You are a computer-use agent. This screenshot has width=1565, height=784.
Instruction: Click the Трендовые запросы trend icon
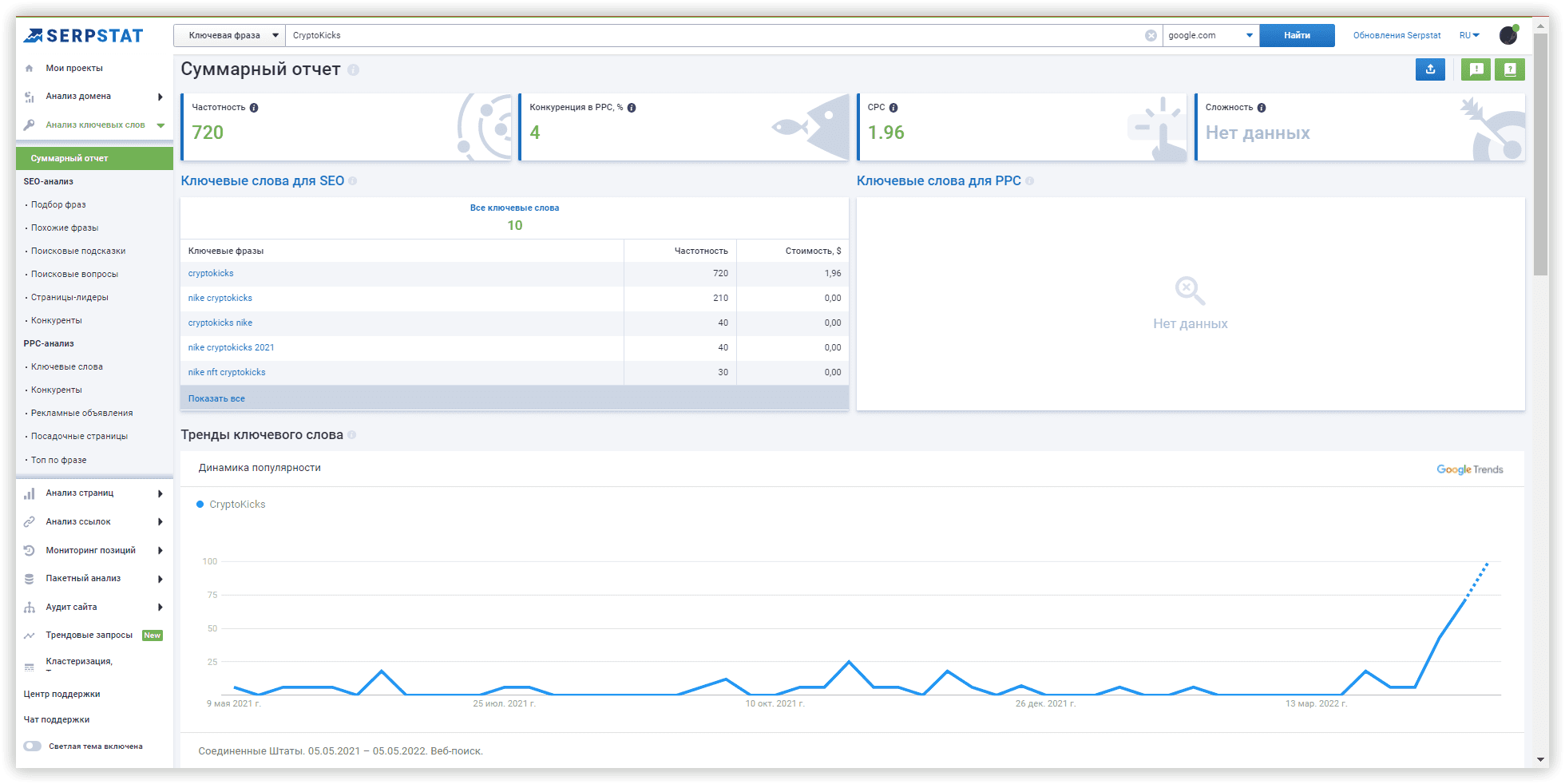[x=30, y=636]
